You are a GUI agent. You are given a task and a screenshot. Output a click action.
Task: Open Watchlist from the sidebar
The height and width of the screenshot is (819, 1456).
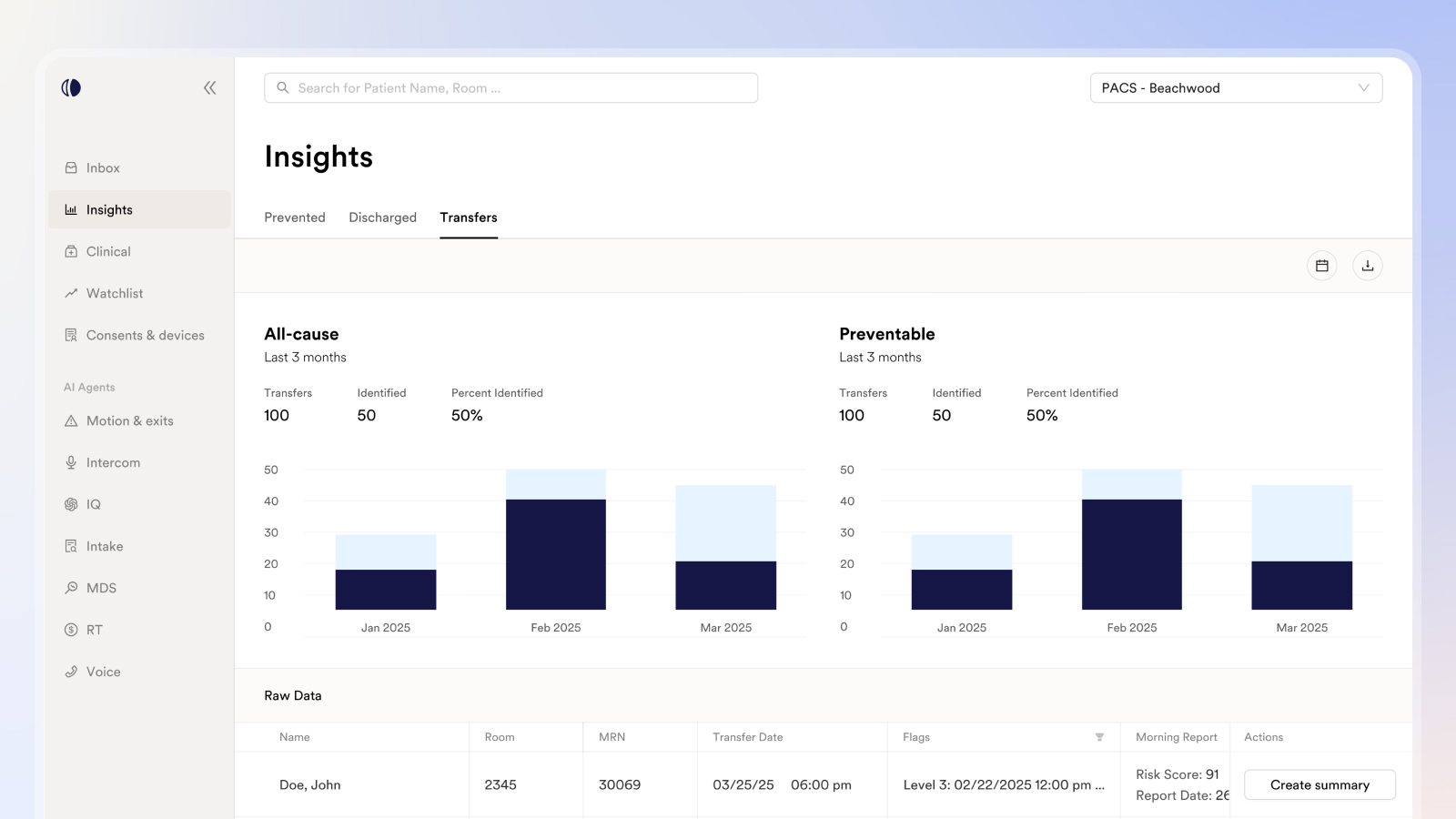pyautogui.click(x=139, y=293)
